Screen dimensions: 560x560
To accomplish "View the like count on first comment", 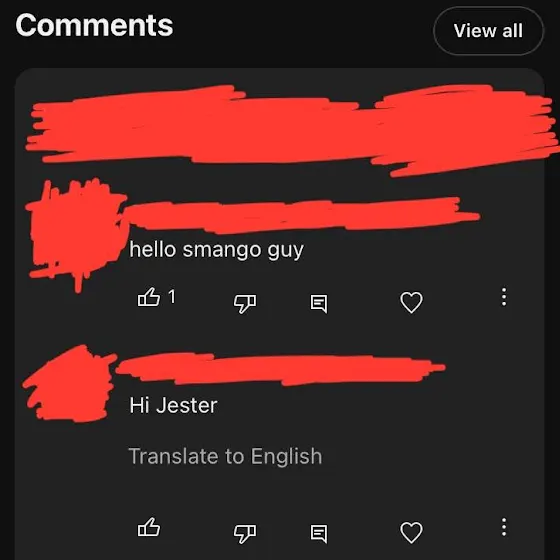I will 172,296.
